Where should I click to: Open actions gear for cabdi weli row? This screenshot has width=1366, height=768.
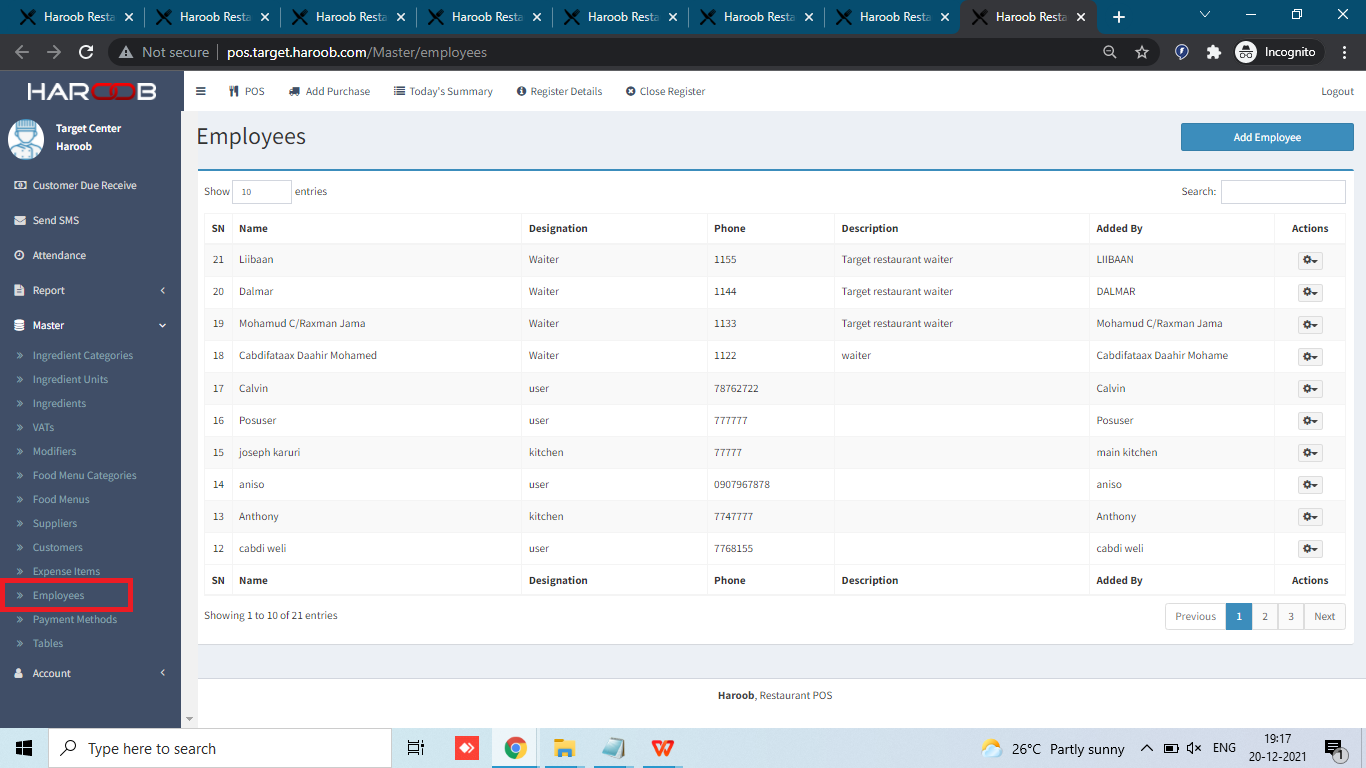coord(1310,548)
